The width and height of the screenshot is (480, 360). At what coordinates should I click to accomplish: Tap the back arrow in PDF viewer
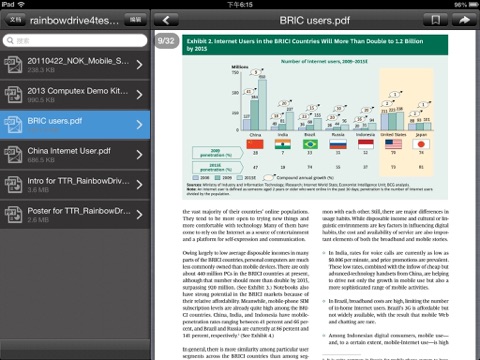point(166,20)
